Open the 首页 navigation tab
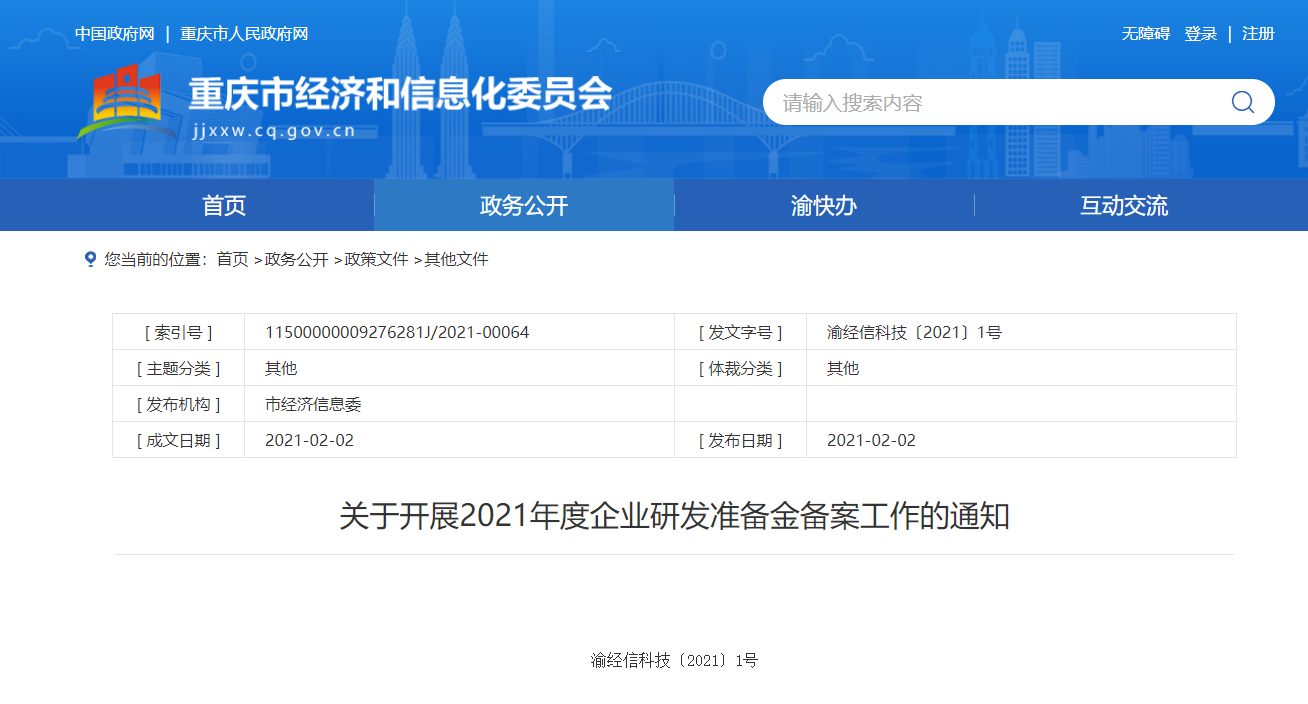Image resolution: width=1308 pixels, height=704 pixels. click(x=224, y=206)
